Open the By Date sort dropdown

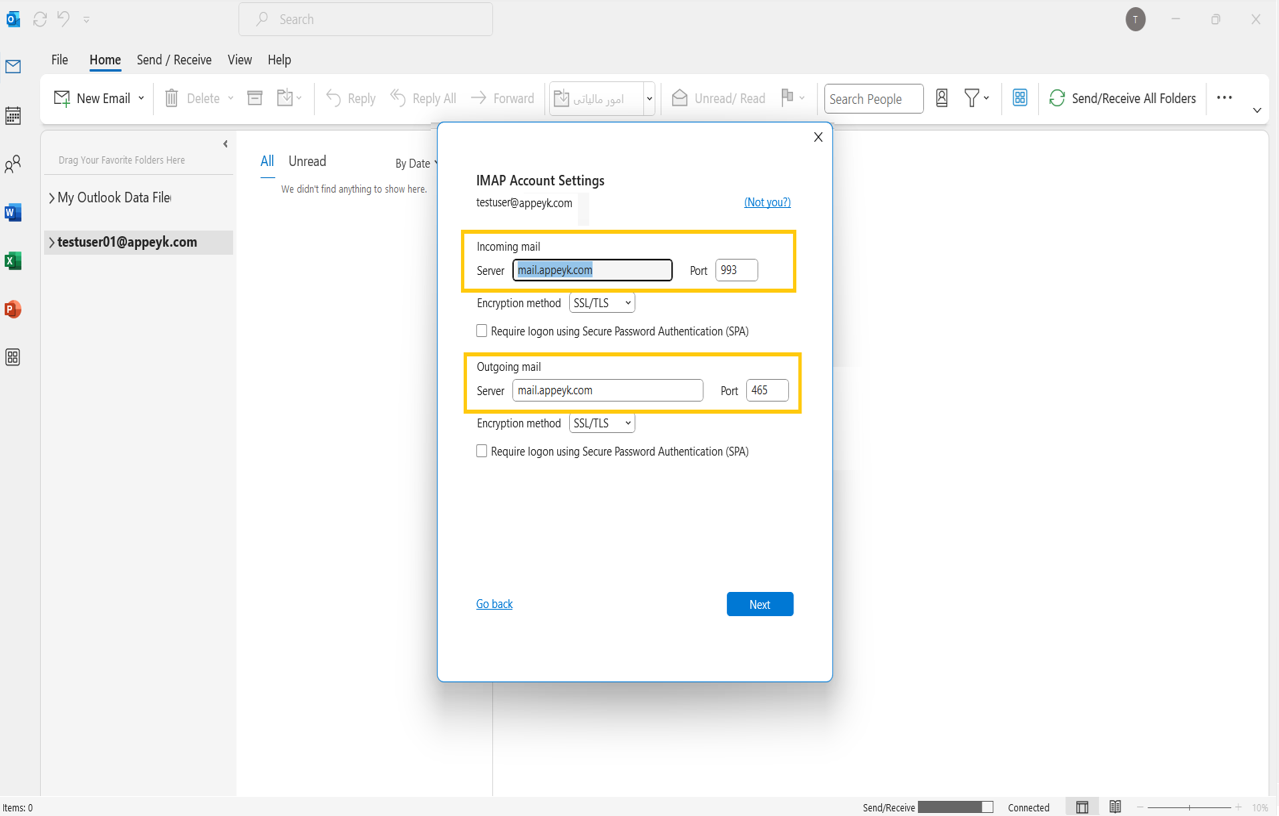pyautogui.click(x=416, y=163)
